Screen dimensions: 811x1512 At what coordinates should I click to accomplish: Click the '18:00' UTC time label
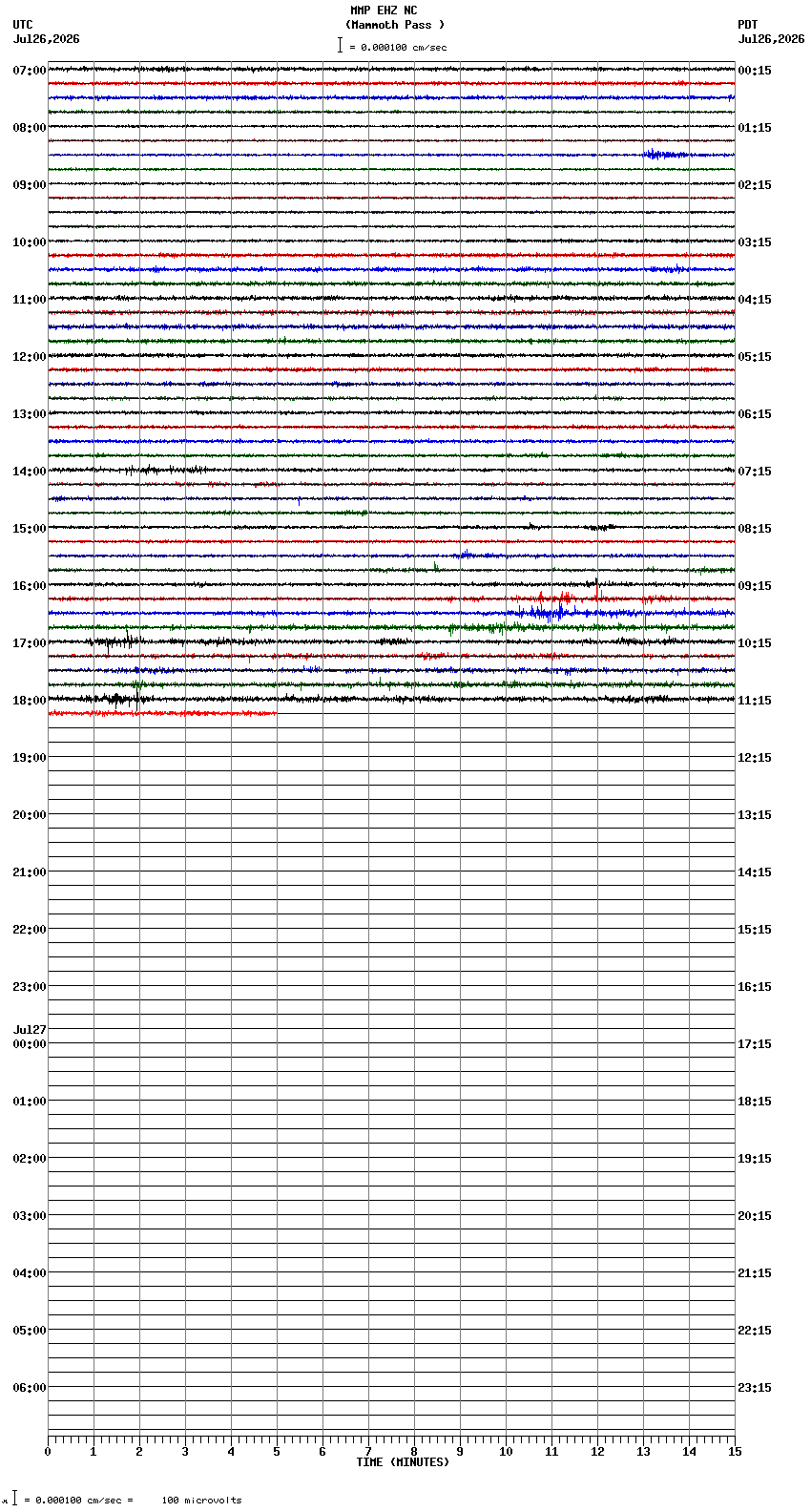[x=30, y=701]
